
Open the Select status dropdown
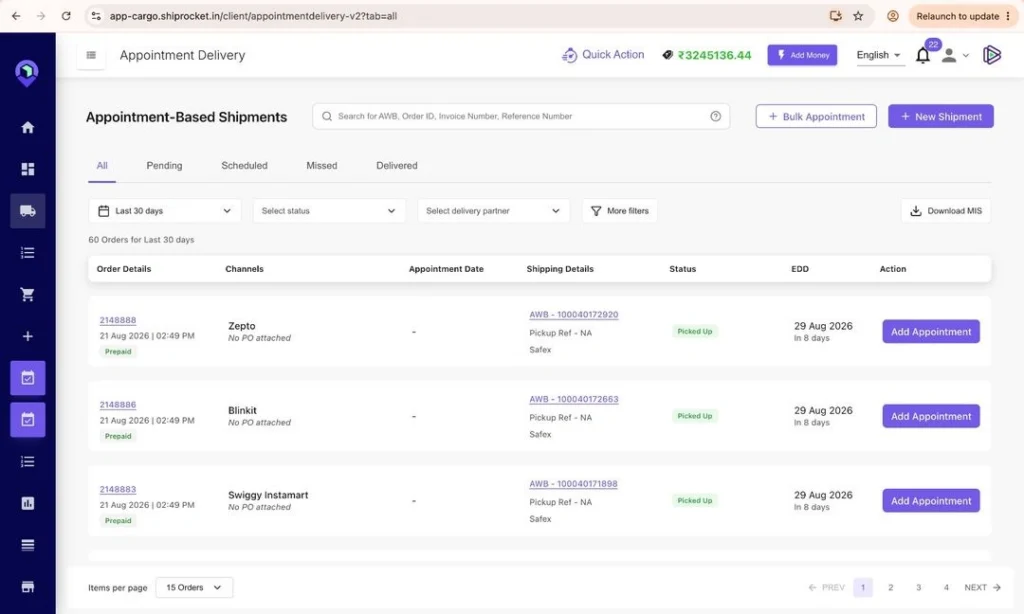[x=329, y=211]
